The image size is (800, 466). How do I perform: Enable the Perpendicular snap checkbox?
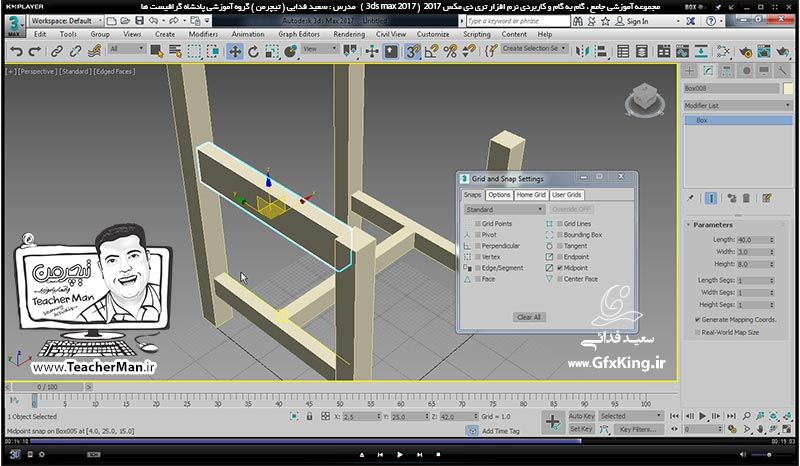coord(478,246)
